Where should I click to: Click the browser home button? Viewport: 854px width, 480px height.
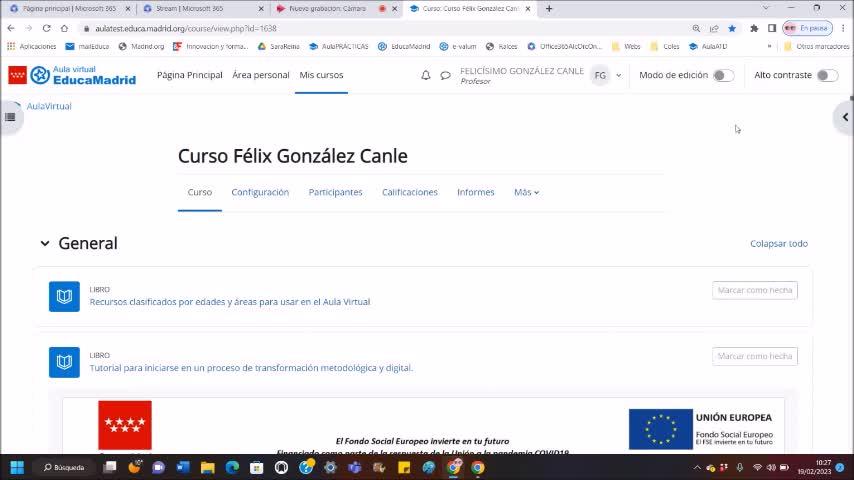click(x=64, y=28)
